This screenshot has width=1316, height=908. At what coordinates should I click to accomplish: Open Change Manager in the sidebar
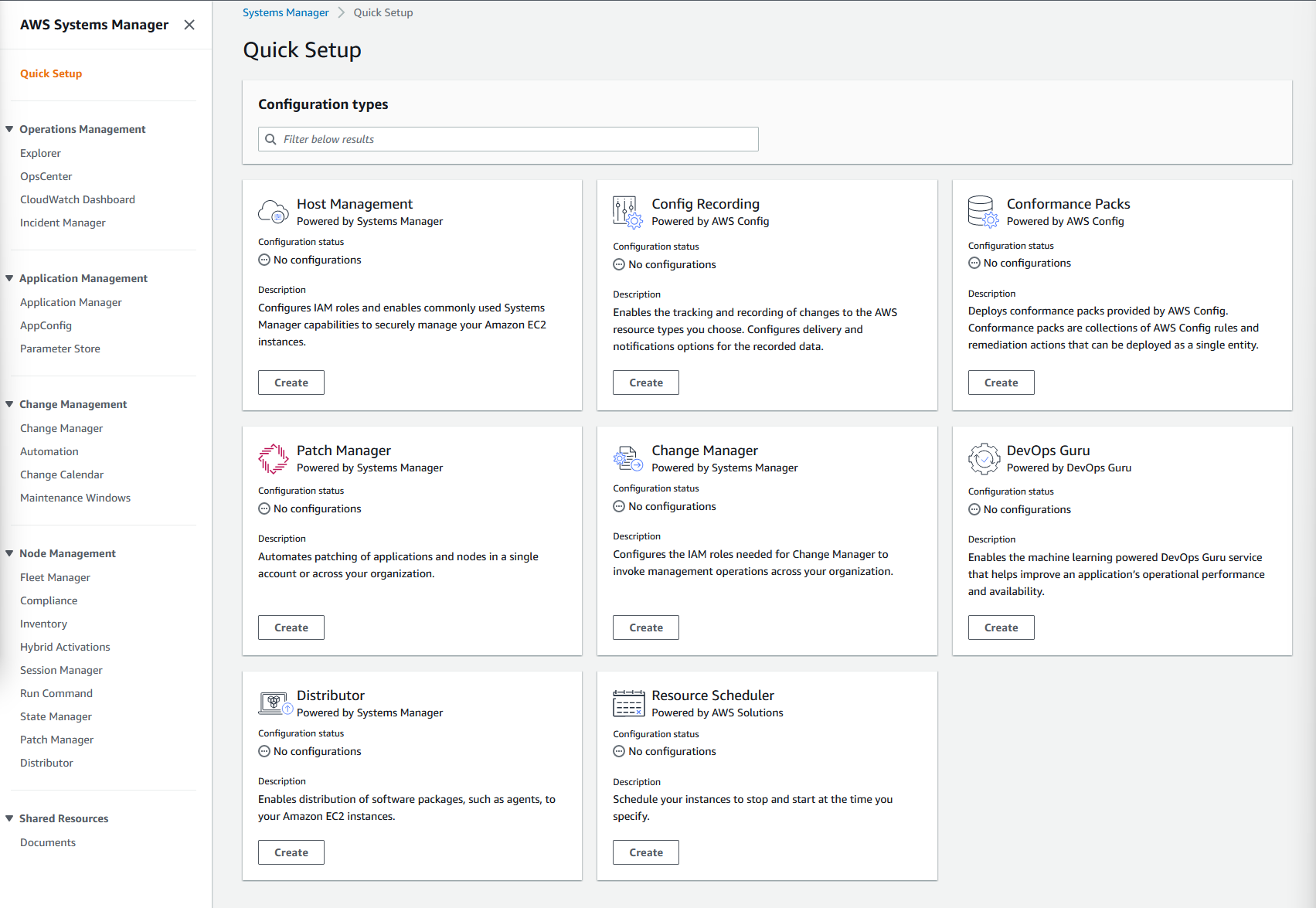point(61,428)
